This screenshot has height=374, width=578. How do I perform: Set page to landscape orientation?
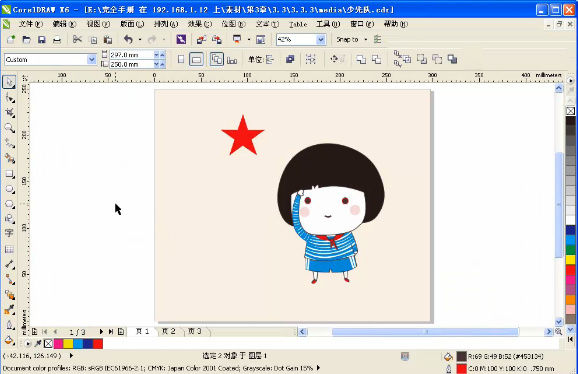pos(196,59)
